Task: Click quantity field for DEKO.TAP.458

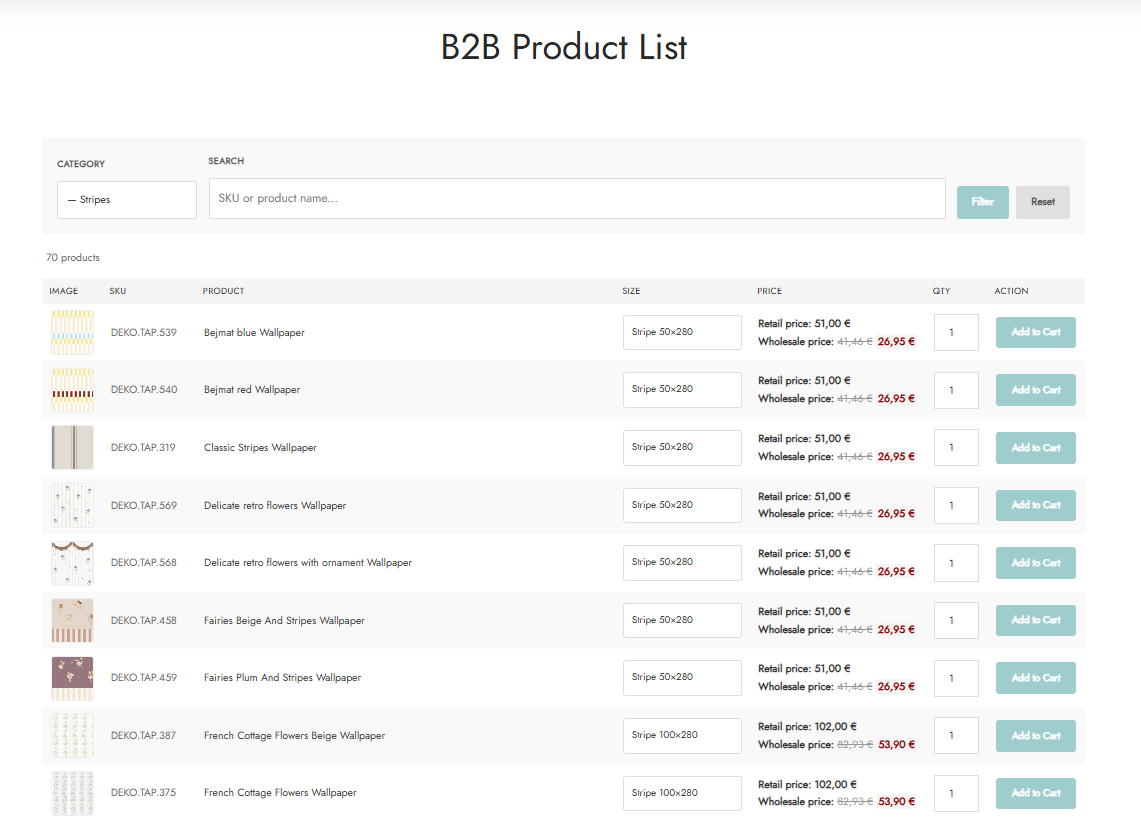Action: [x=956, y=621]
